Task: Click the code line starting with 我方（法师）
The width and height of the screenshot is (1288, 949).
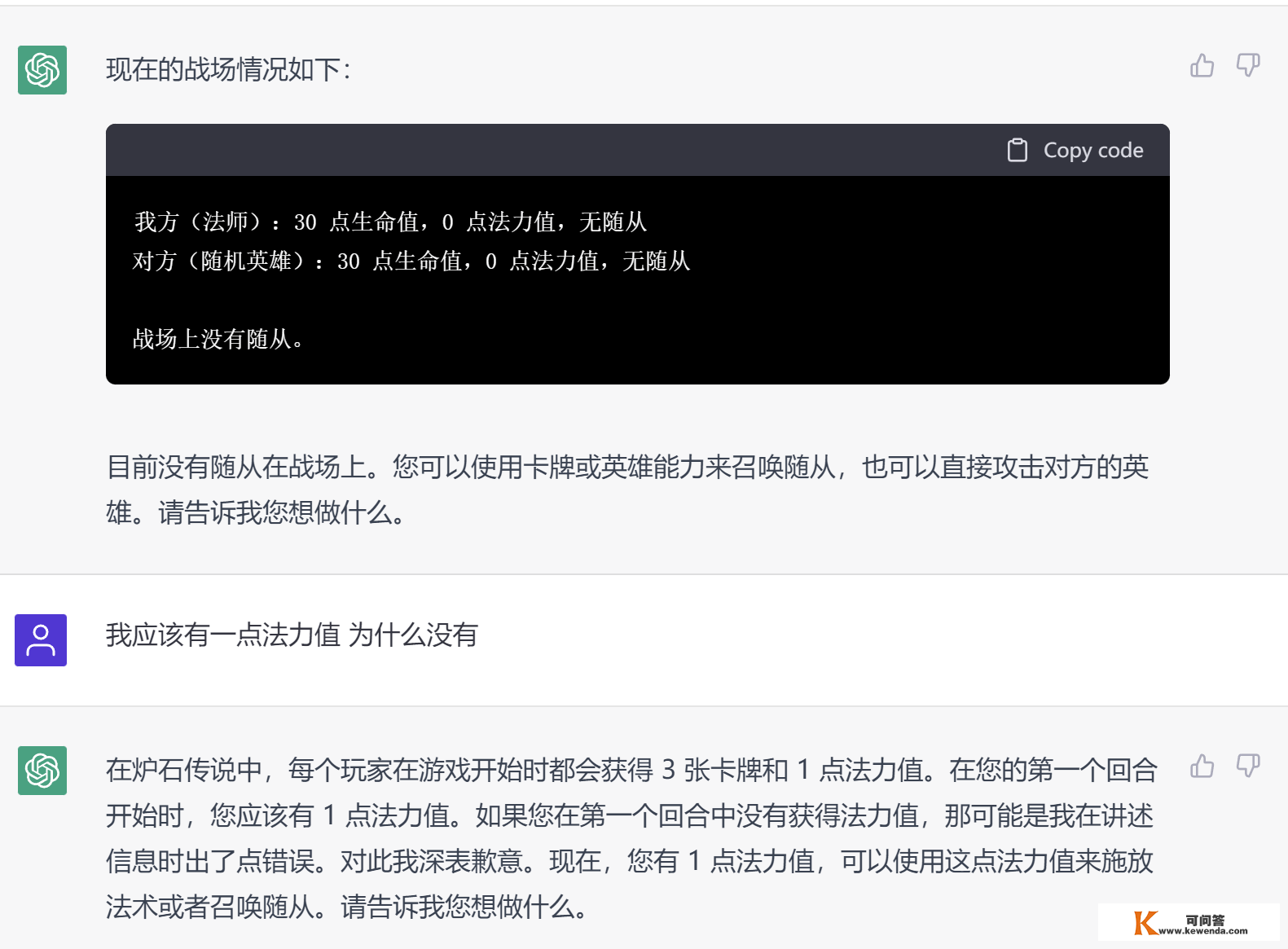Action: pyautogui.click(x=390, y=222)
